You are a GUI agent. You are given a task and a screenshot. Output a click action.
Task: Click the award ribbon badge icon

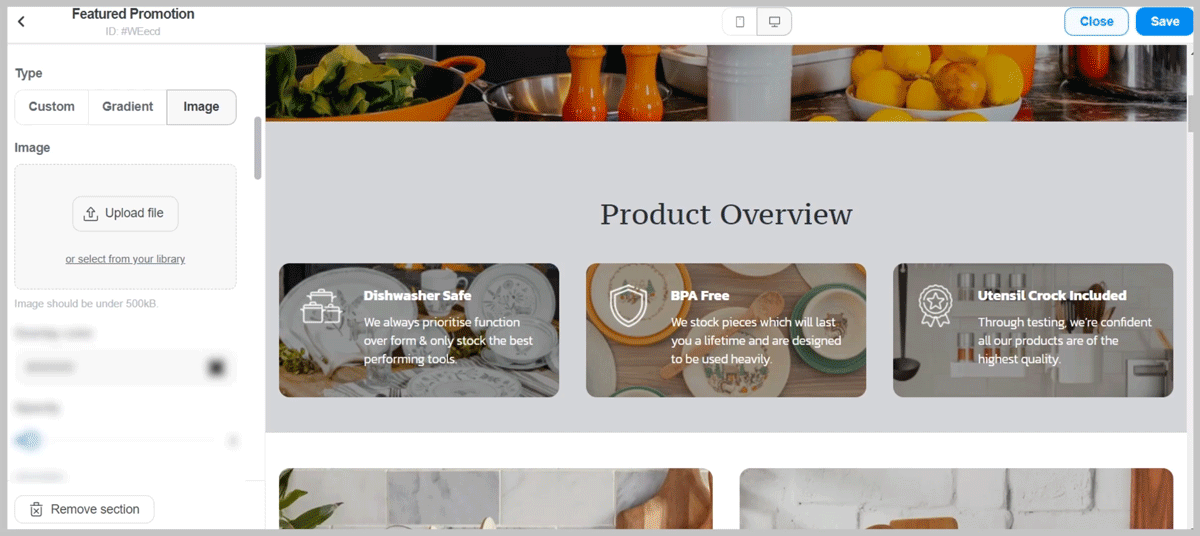click(x=936, y=306)
